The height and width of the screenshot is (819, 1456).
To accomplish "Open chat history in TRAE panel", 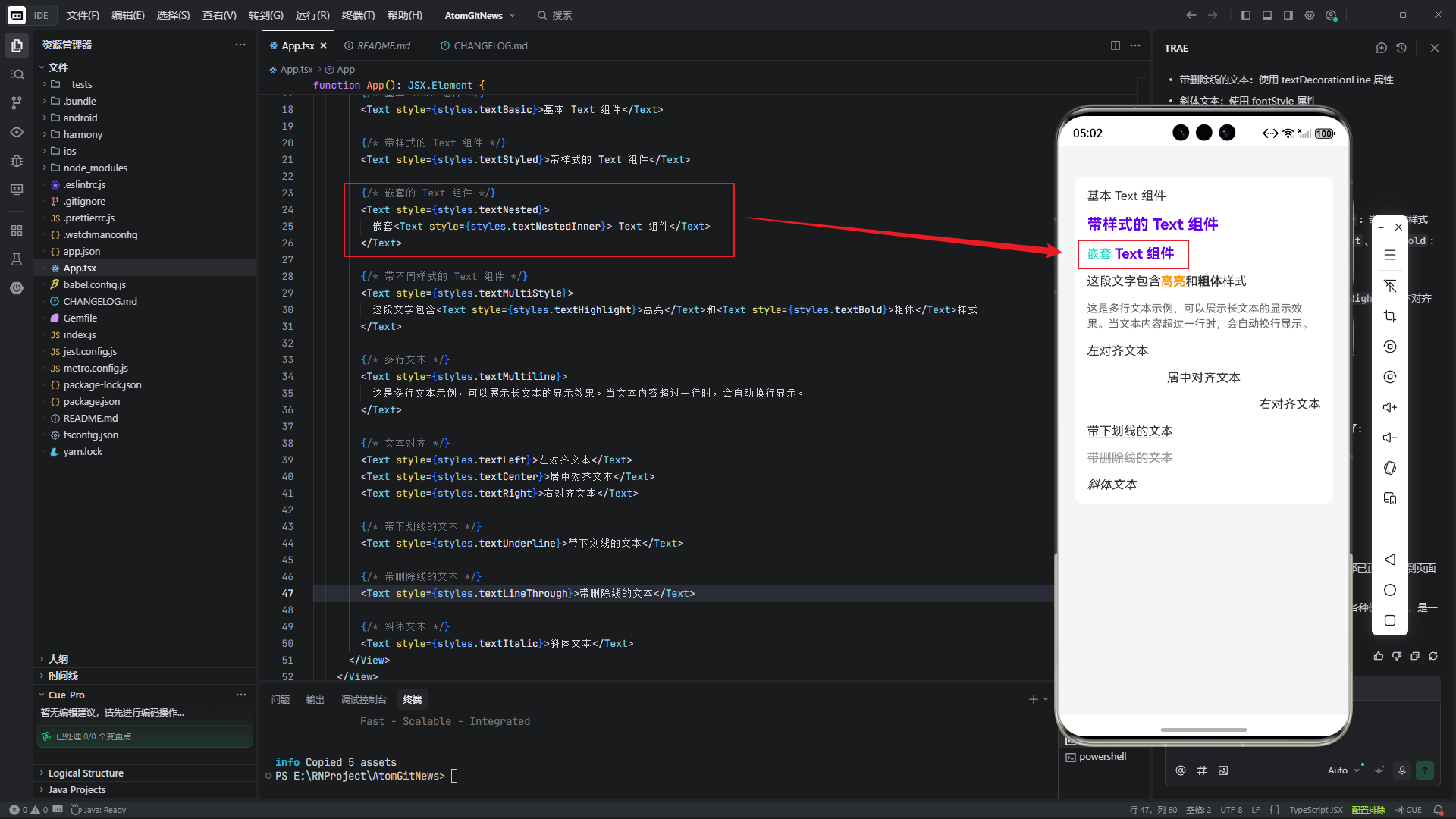I will click(x=1401, y=48).
